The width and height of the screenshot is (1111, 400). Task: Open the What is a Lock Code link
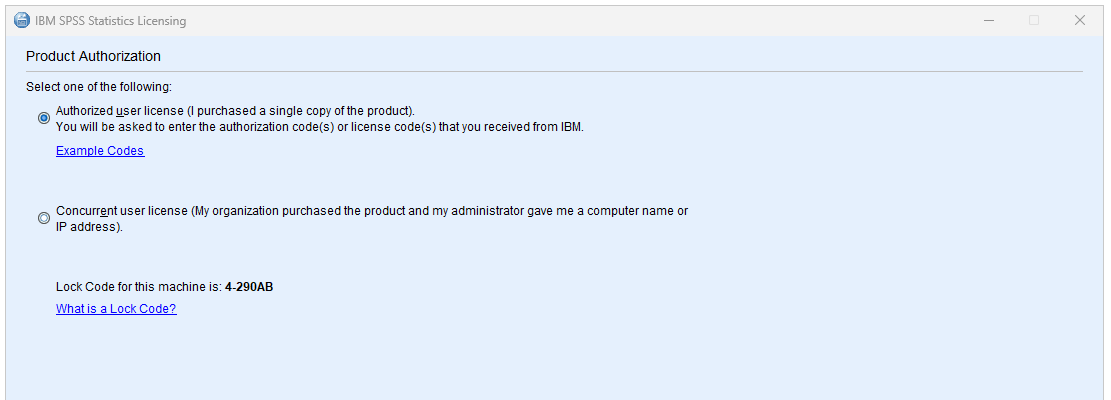(116, 309)
